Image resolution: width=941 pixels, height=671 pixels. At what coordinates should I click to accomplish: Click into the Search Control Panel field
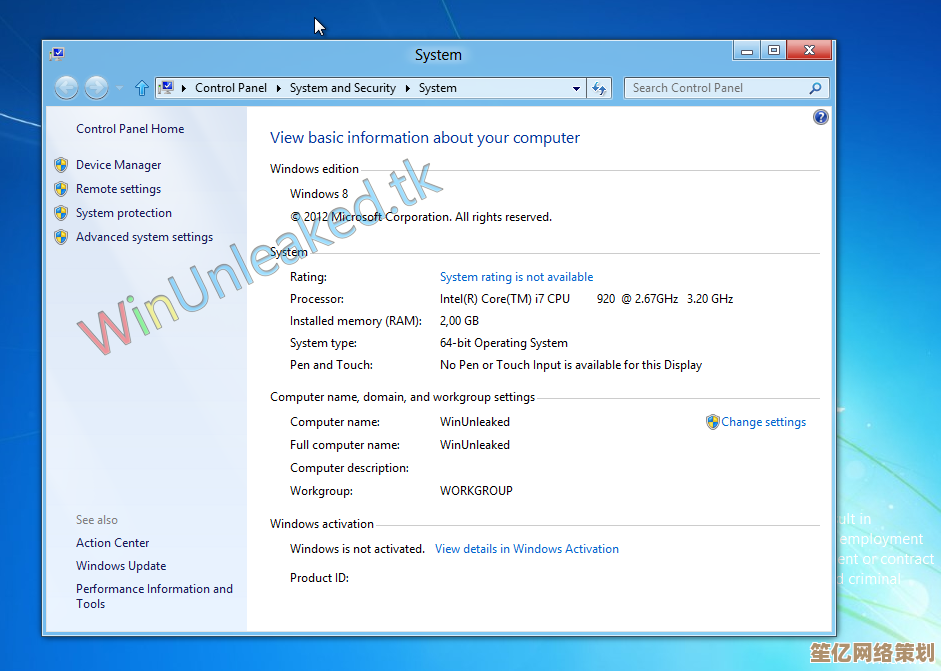pos(715,88)
